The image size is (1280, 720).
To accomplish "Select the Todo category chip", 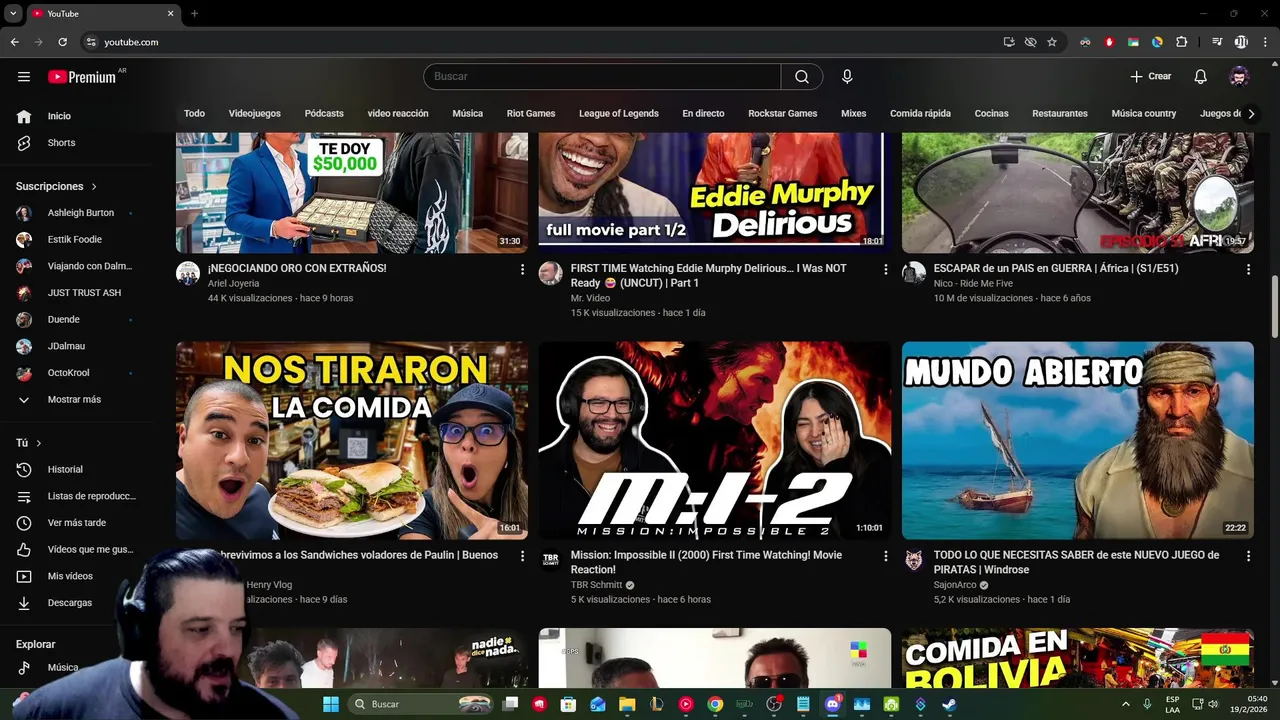I will coord(194,114).
